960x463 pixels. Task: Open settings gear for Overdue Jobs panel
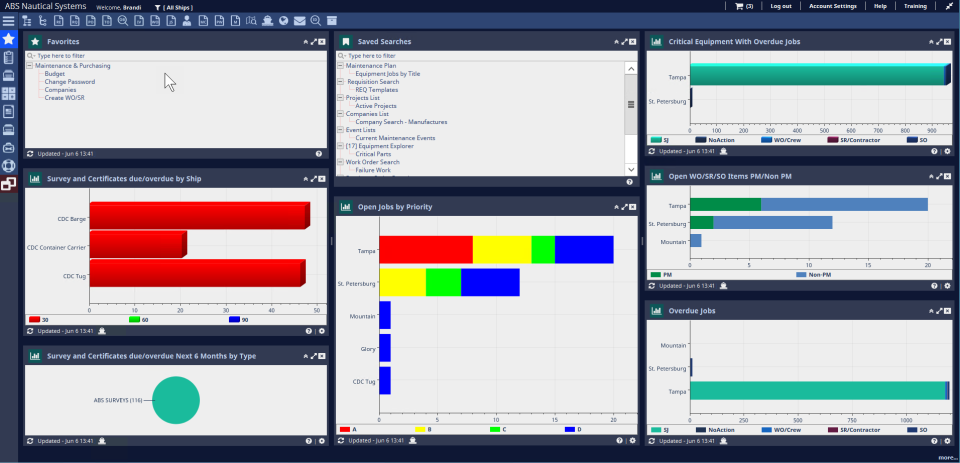947,440
